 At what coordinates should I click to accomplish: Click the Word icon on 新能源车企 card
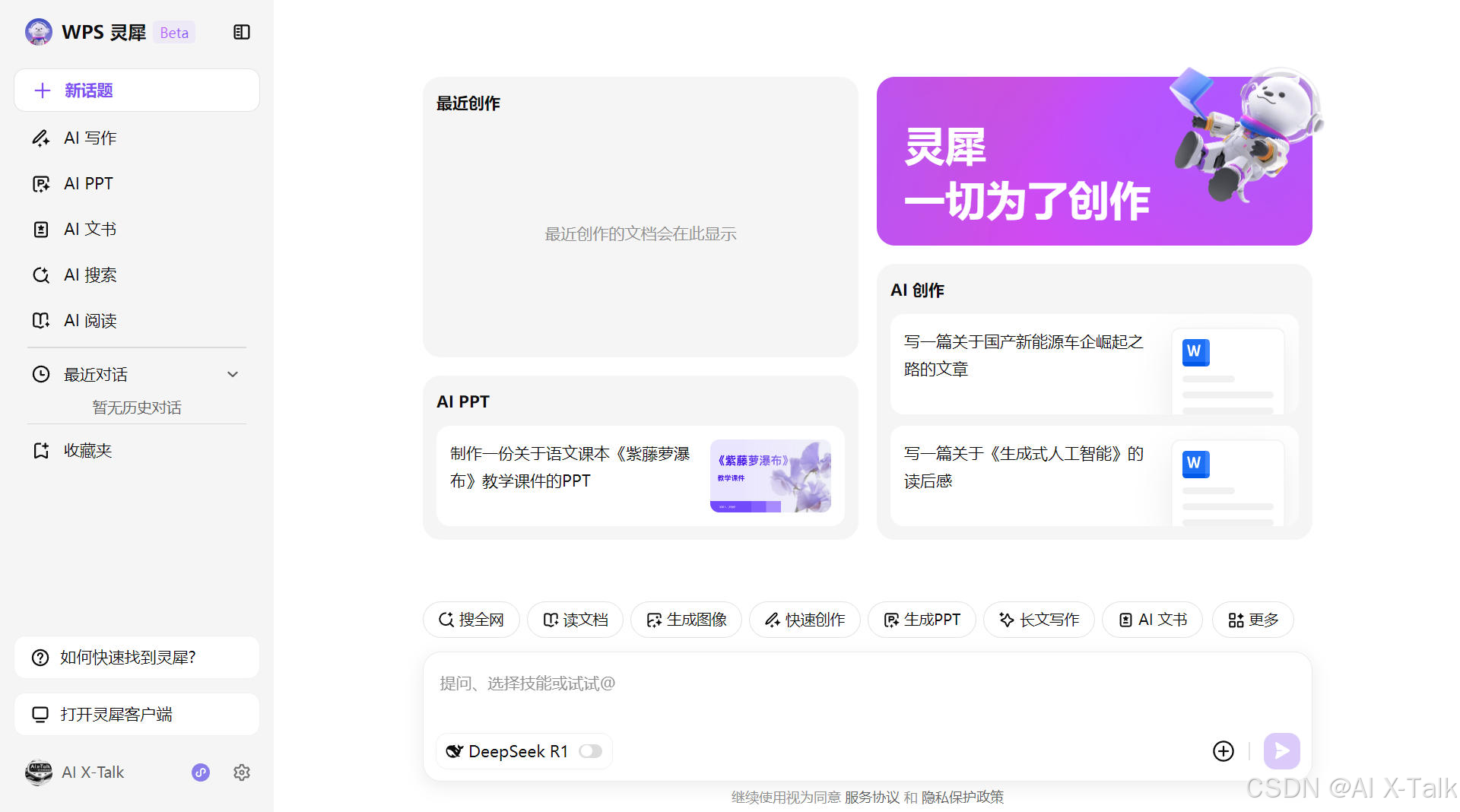click(1195, 352)
